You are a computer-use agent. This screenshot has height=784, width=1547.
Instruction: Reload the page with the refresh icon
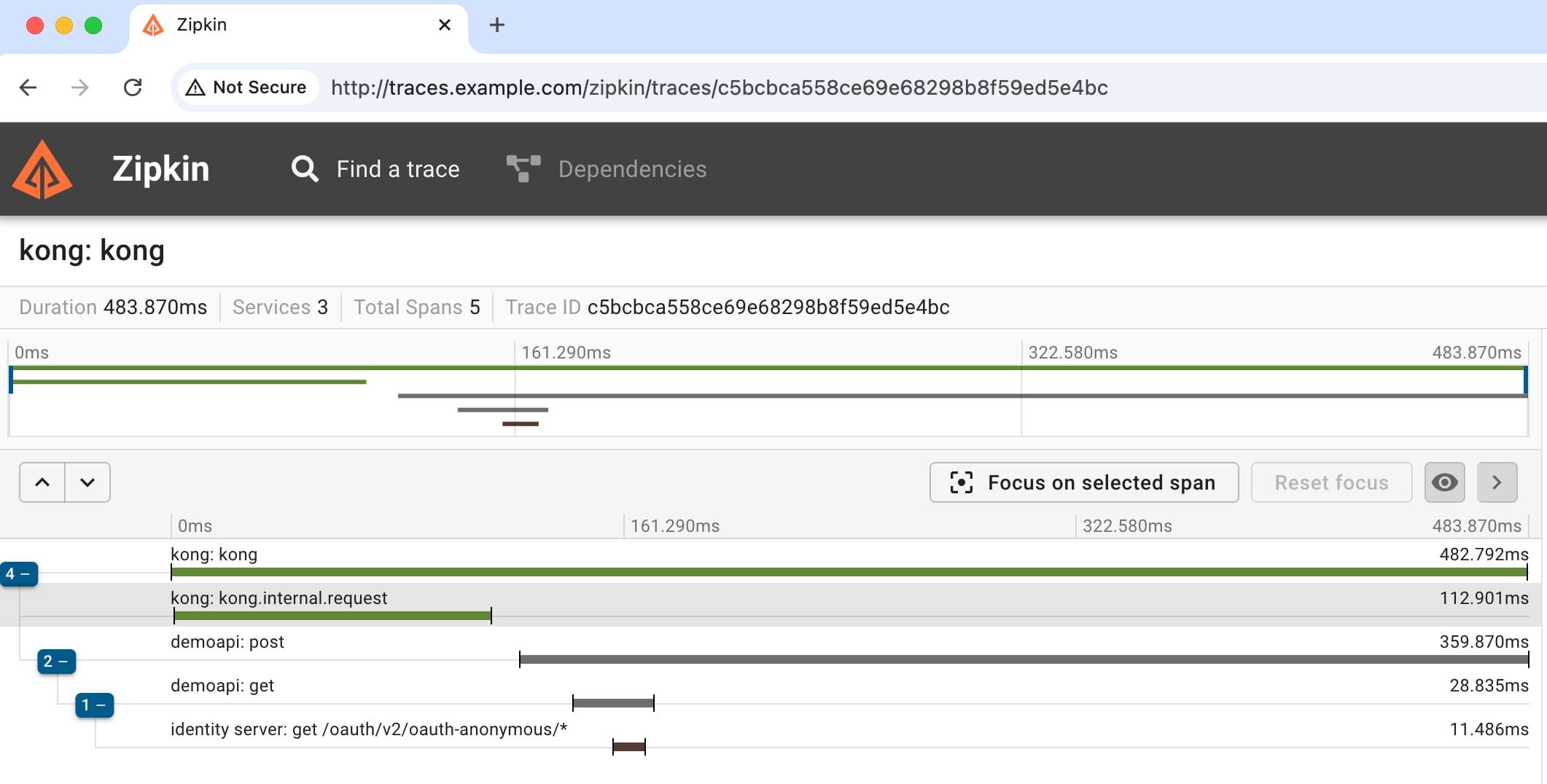[x=133, y=87]
